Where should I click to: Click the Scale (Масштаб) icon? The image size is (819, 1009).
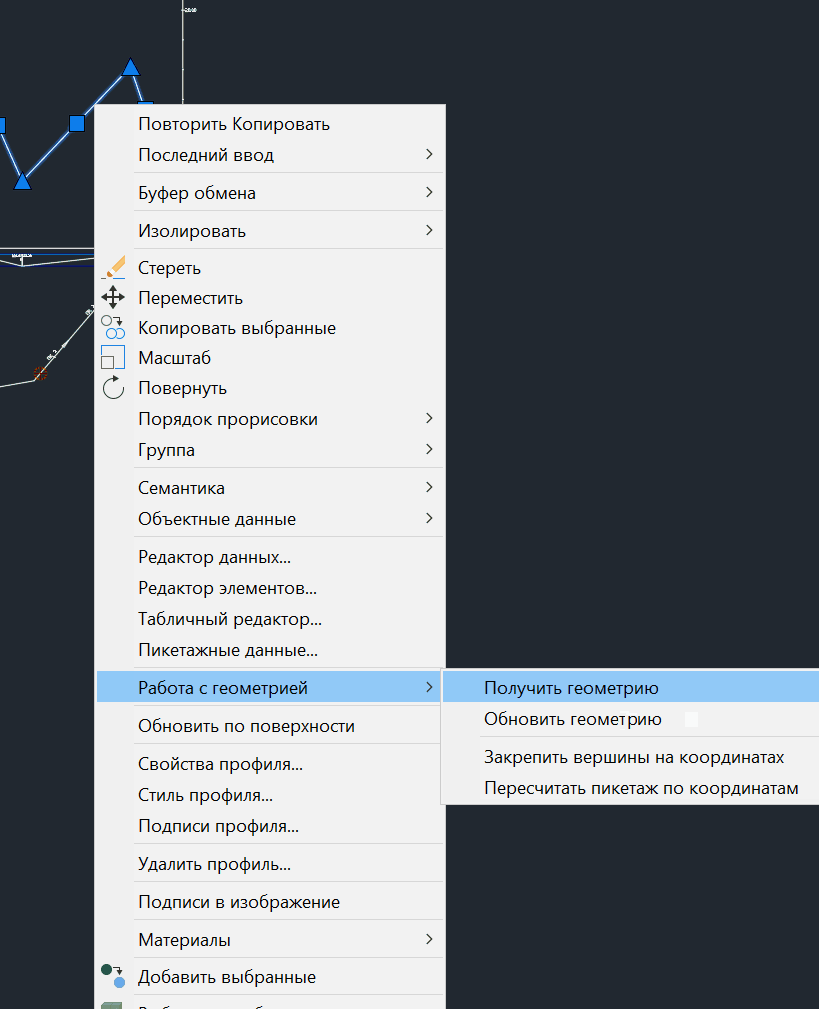tap(114, 357)
